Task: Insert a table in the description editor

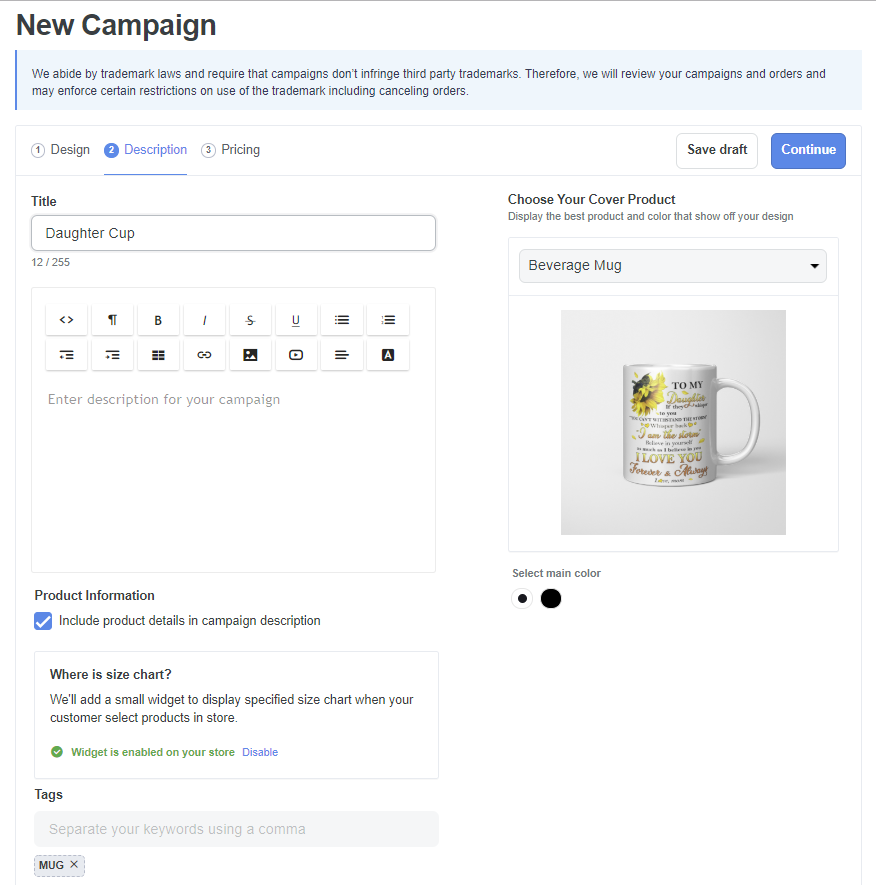Action: tap(158, 354)
